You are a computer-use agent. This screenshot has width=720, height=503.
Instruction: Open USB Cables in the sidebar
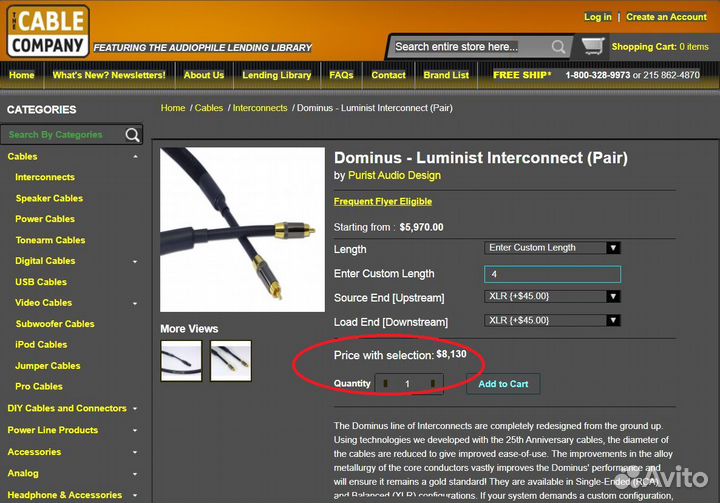[x=41, y=282]
